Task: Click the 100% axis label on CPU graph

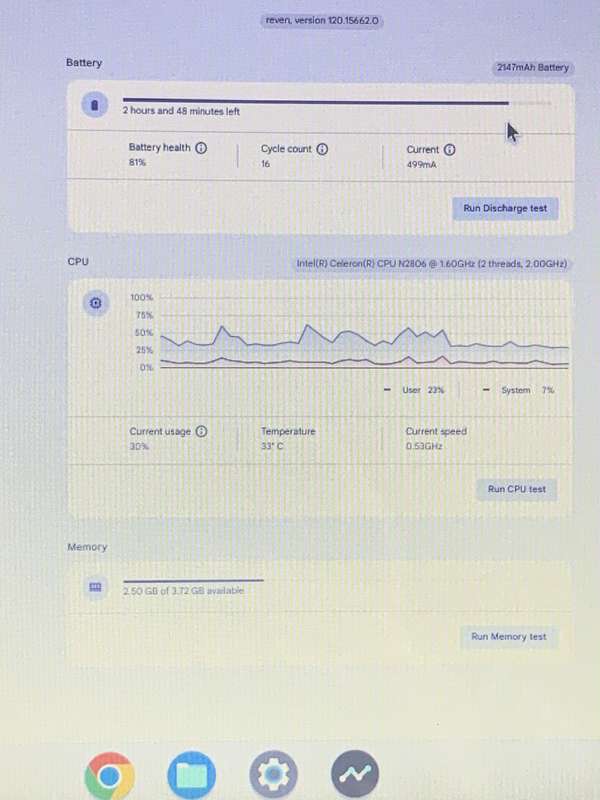Action: 142,297
